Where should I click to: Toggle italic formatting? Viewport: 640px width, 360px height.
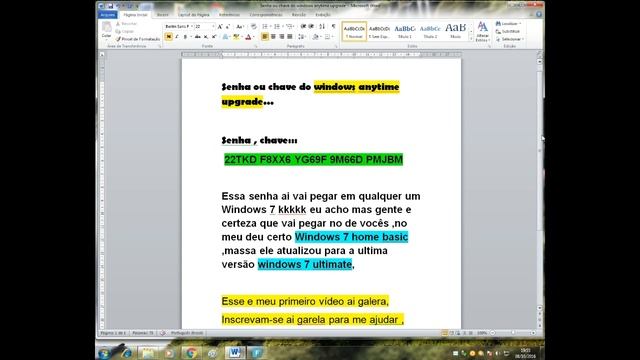tap(177, 37)
